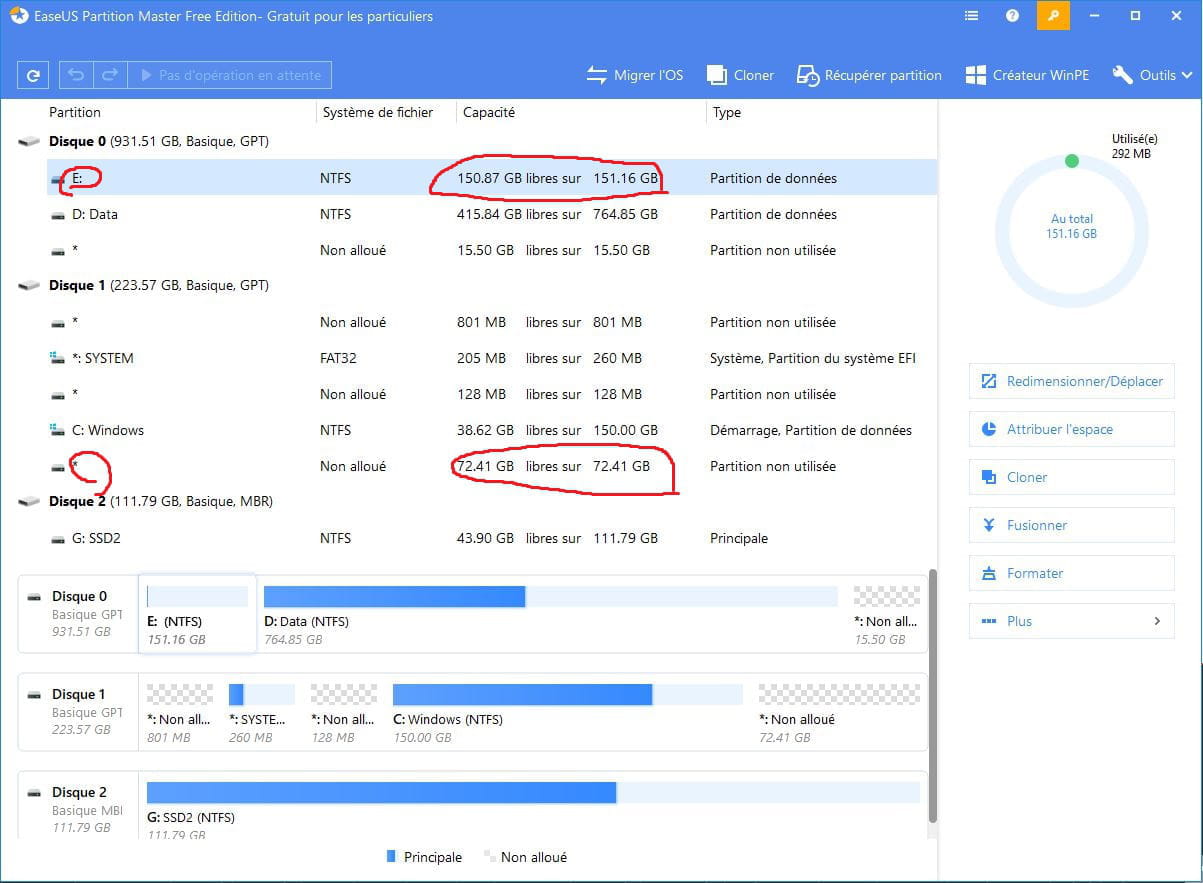
Task: Click the orange key activation icon
Action: pyautogui.click(x=1053, y=16)
